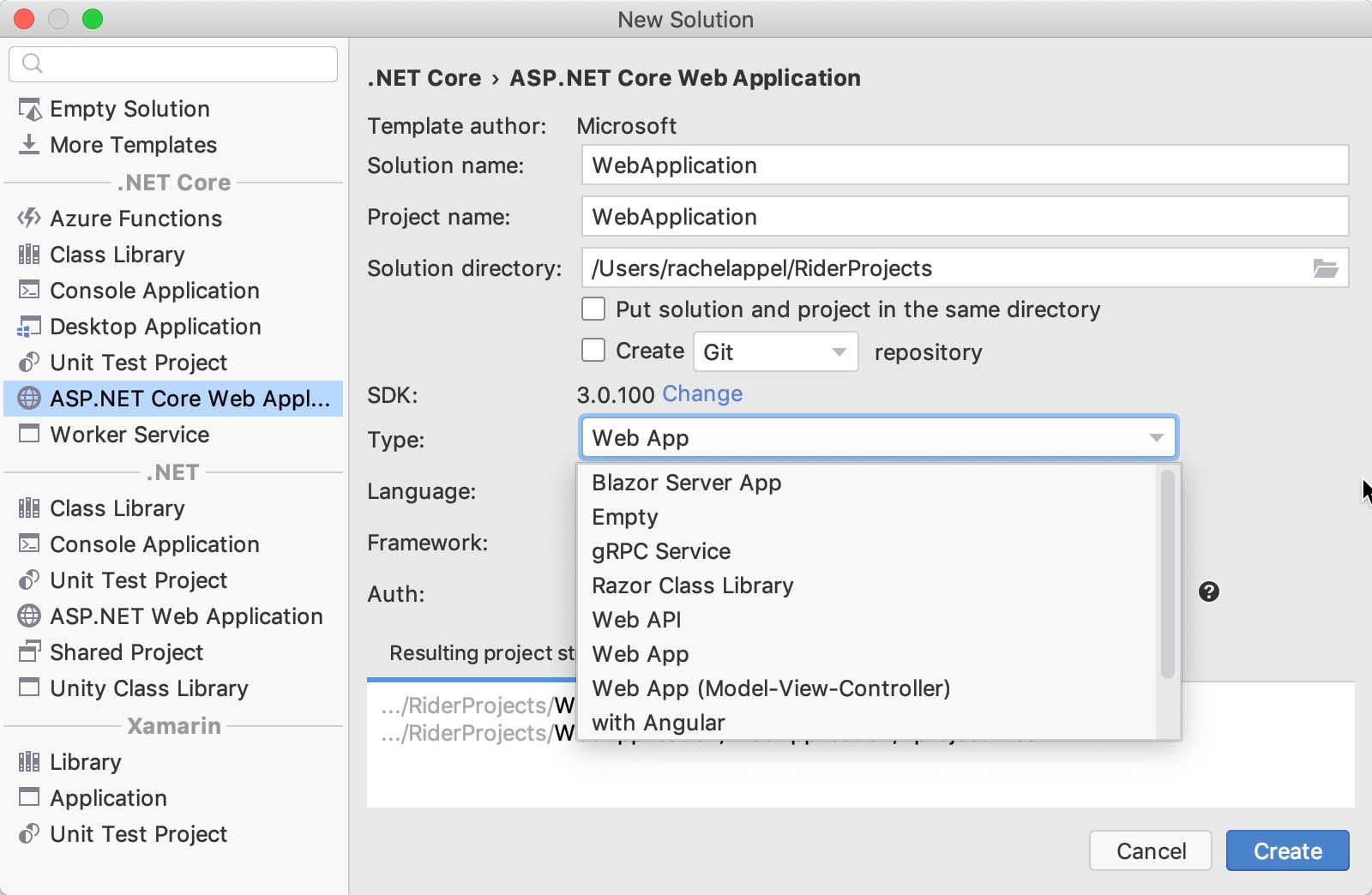1372x895 pixels.
Task: Click the Solution name field
Action: click(x=965, y=165)
